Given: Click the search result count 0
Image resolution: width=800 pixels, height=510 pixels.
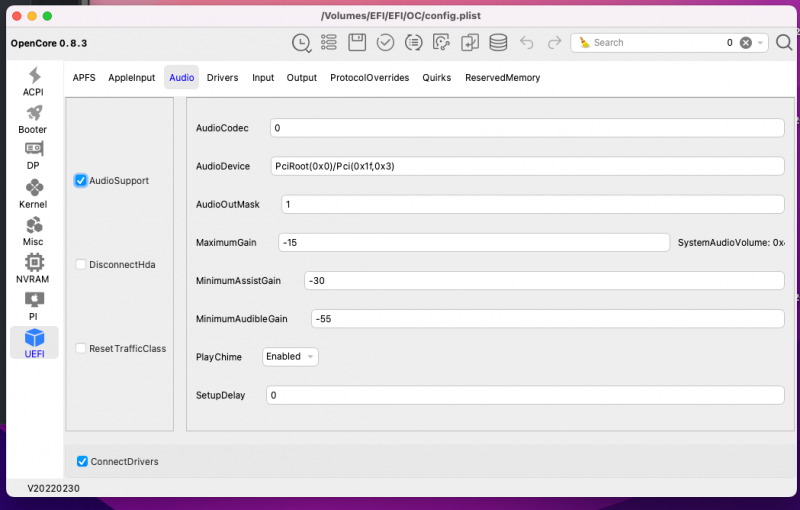Looking at the screenshot, I should pyautogui.click(x=730, y=43).
